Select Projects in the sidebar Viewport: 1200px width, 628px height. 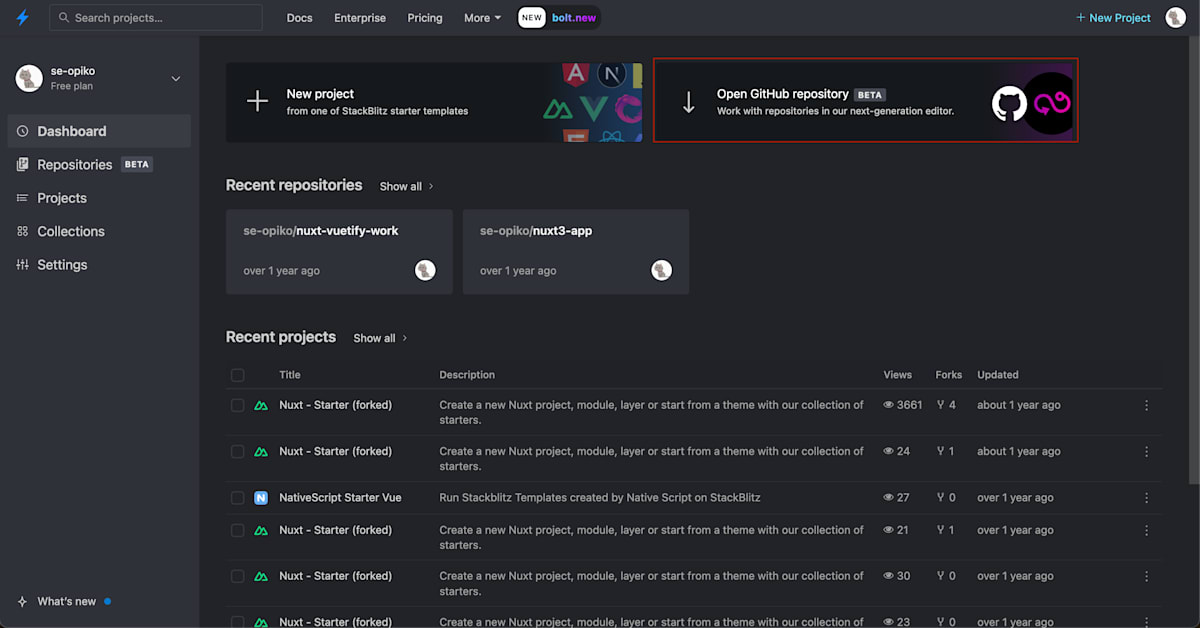99,198
